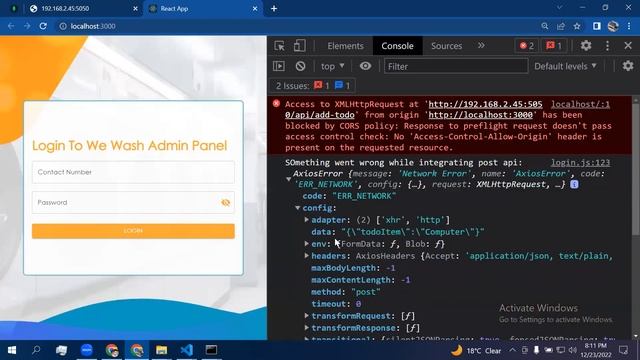The height and width of the screenshot is (360, 640).
Task: Toggle the device toolbar icon
Action: click(300, 46)
